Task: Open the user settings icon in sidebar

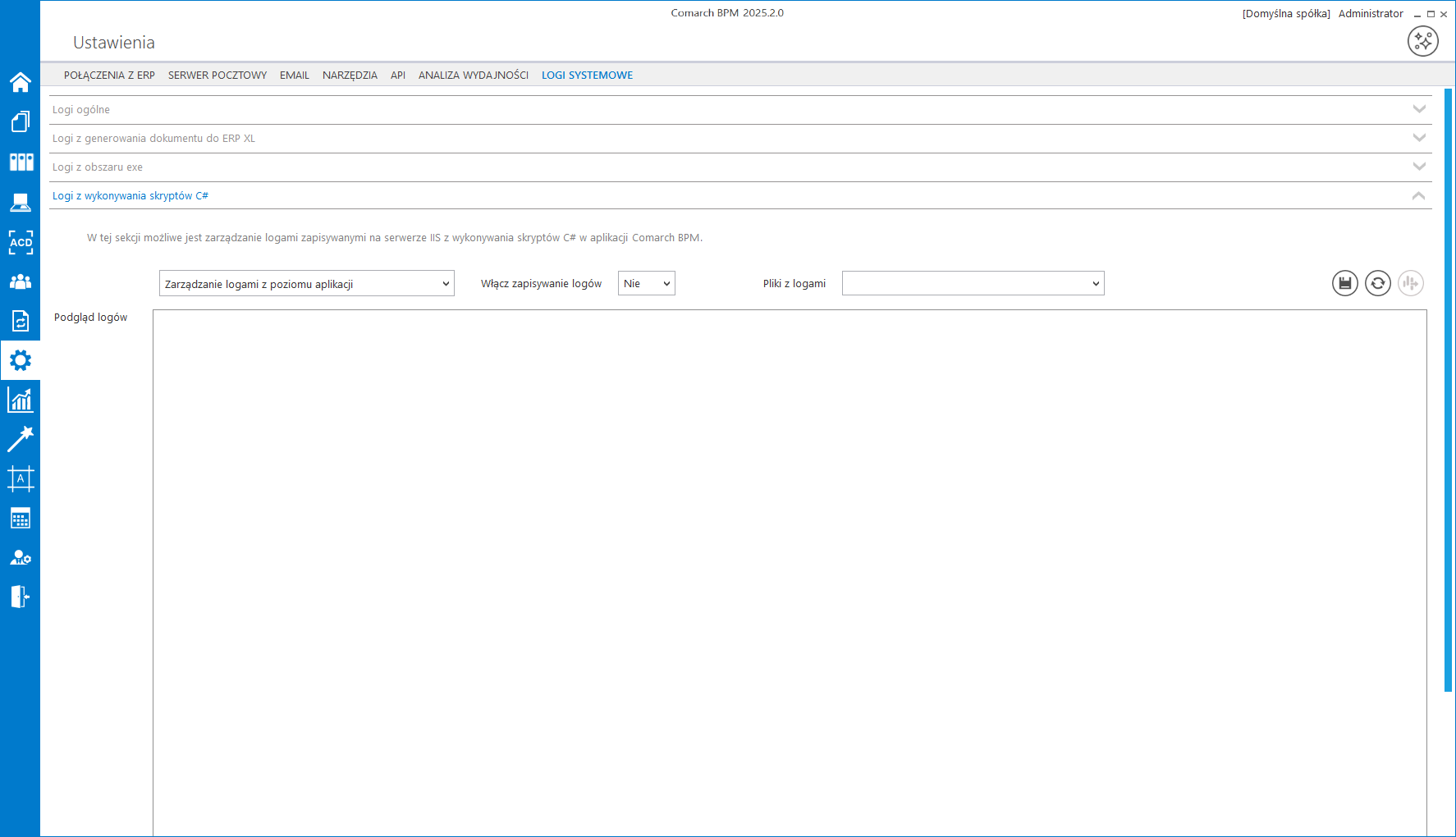Action: 20,557
